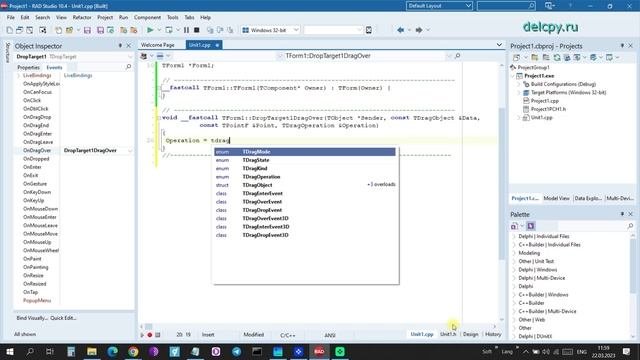Select Project1.cpp in the Projects tree
This screenshot has width=640, height=360.
tap(544, 101)
